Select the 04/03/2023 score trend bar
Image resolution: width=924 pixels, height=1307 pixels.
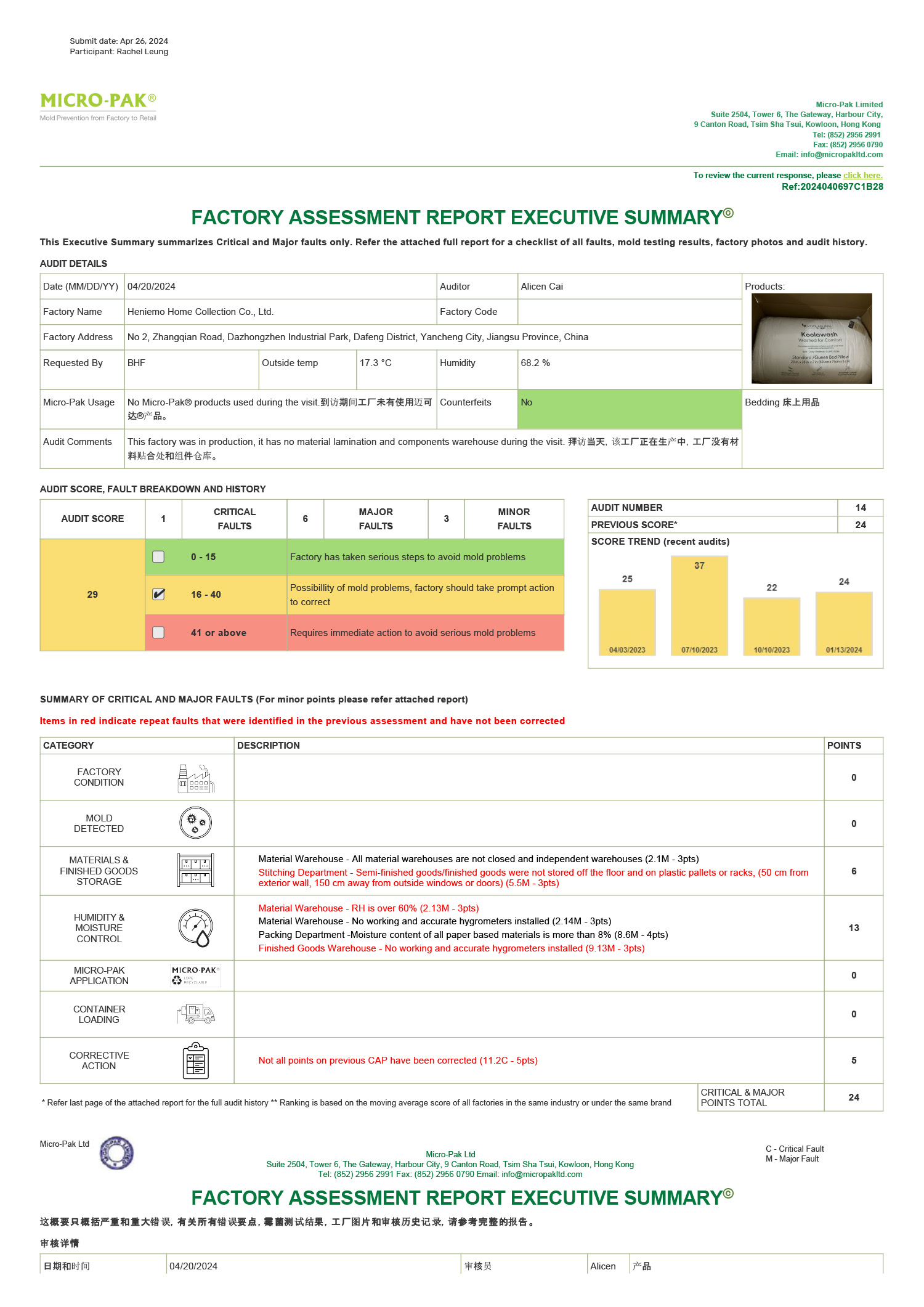pos(627,622)
